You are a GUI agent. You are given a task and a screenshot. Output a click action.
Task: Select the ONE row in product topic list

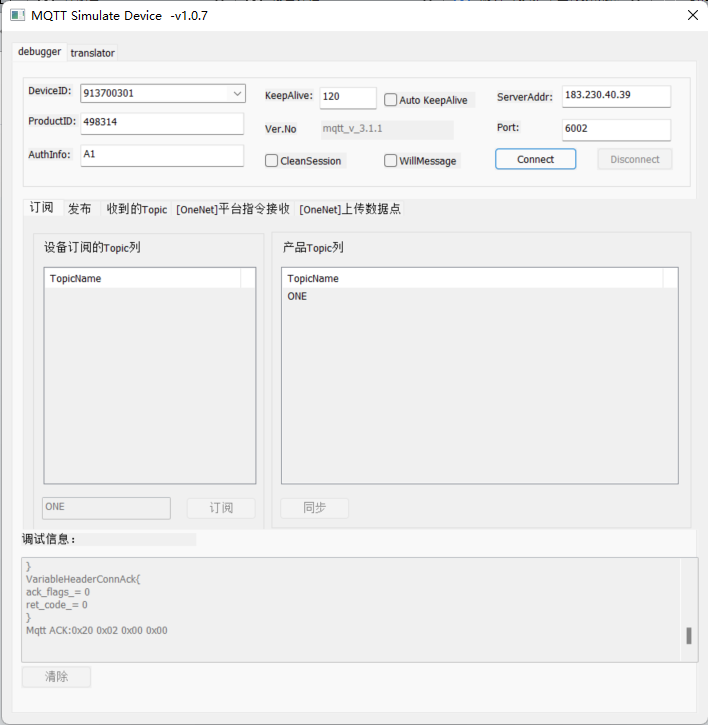click(480, 296)
